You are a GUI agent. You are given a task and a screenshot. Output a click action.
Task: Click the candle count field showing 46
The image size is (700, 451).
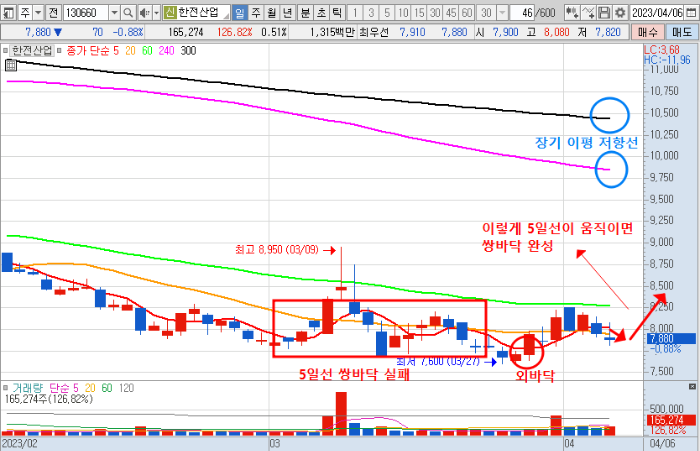coord(521,13)
